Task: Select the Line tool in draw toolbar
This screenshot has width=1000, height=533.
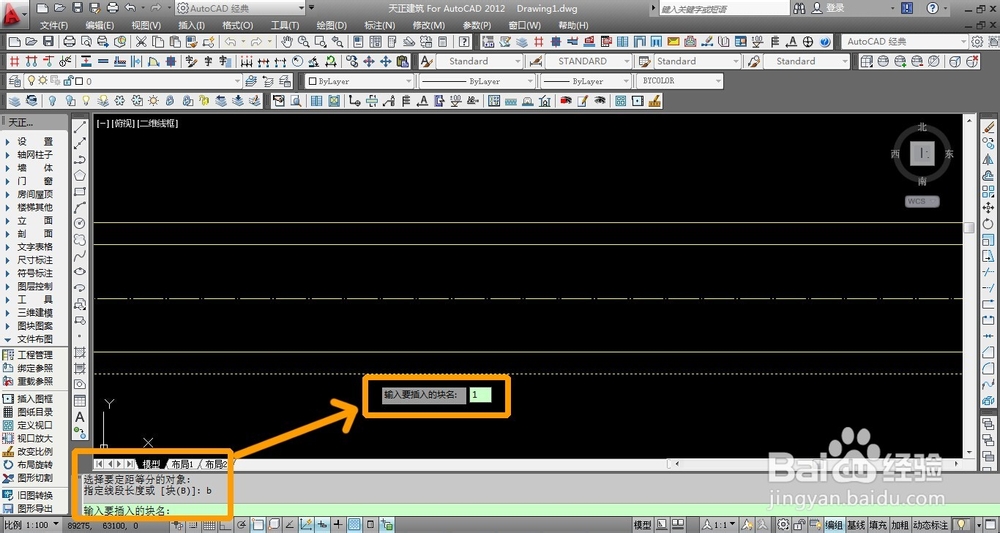Action: 80,128
